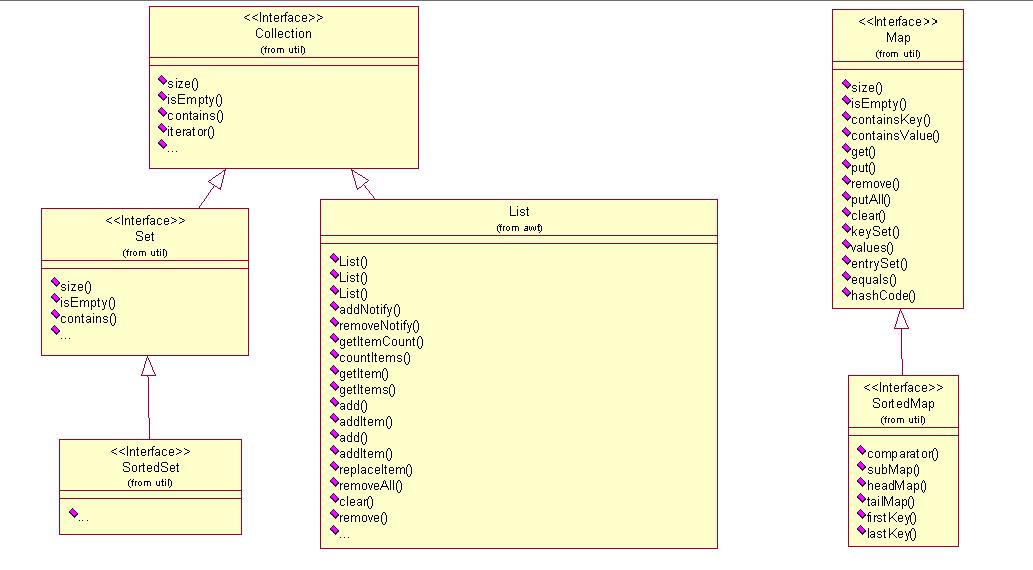Click the diamond icon beside getItems()

point(334,386)
